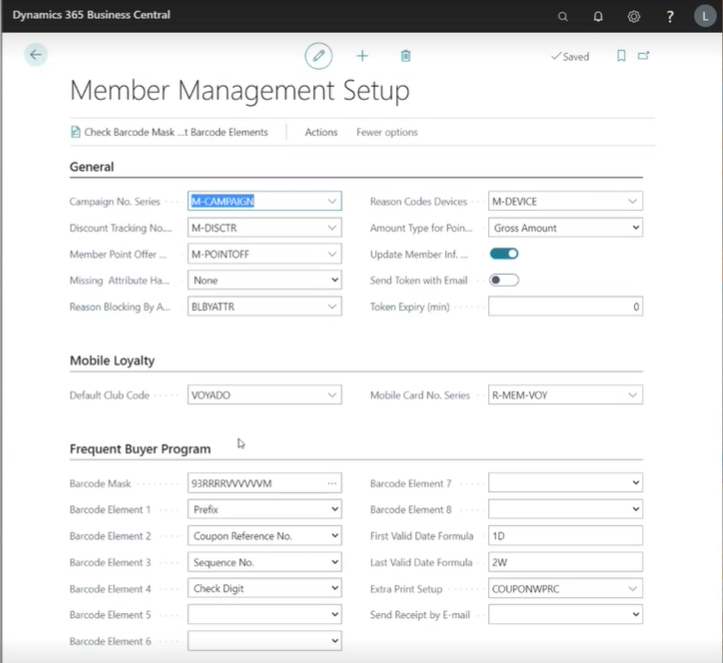Viewport: 723px width, 663px height.
Task: Open the help question mark
Action: pos(670,17)
